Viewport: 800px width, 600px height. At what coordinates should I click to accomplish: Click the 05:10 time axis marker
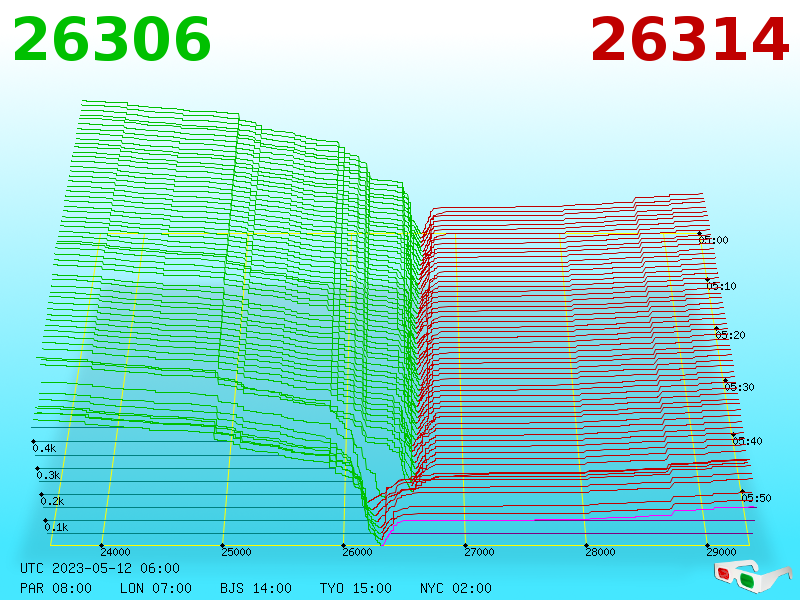(721, 286)
